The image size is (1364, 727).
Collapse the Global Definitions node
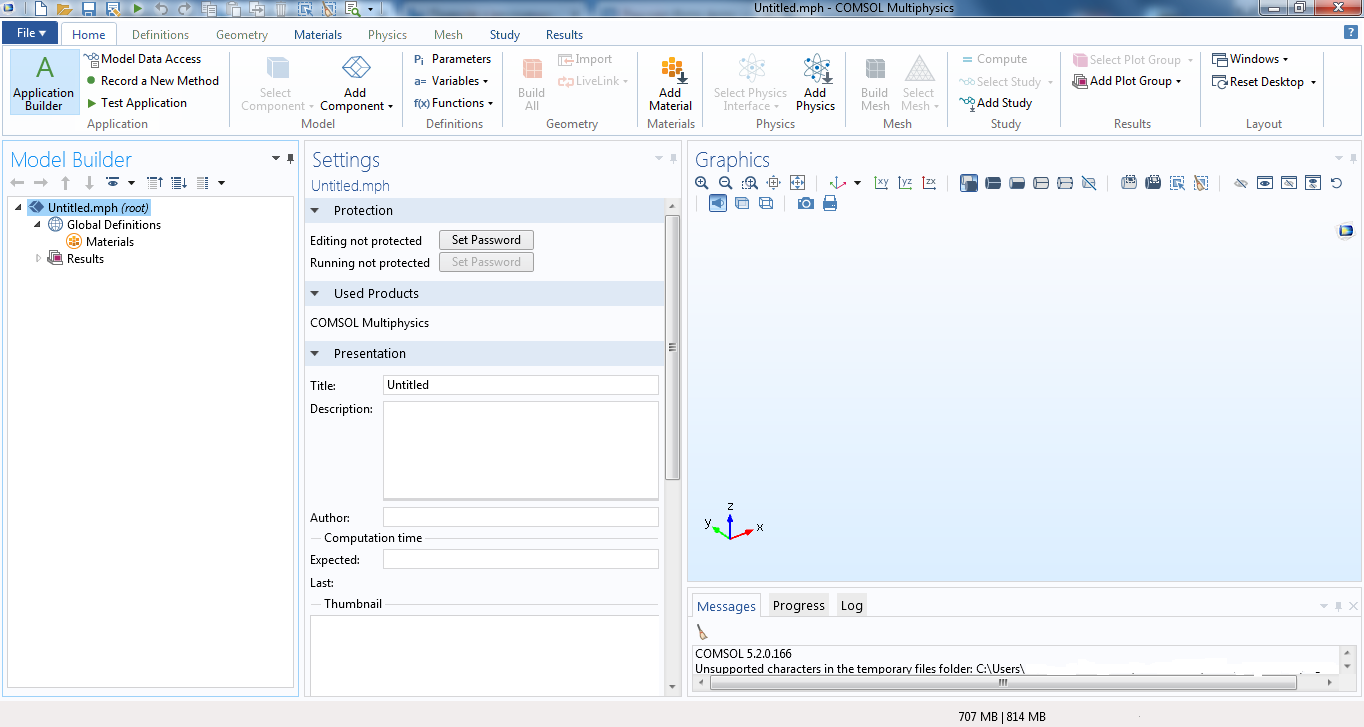(38, 225)
